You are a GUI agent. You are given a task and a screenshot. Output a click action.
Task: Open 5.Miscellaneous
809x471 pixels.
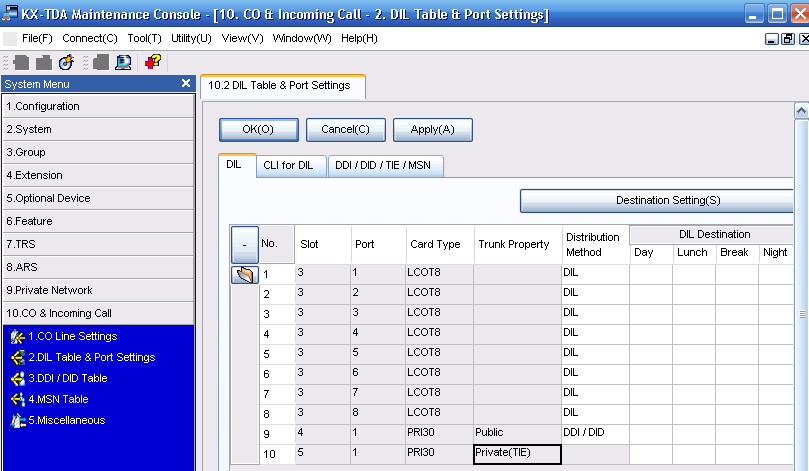click(x=67, y=420)
